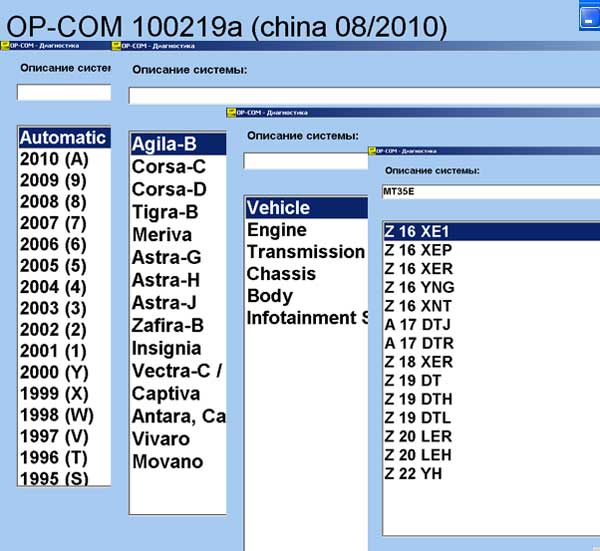
Task: Select Automatic in the year list
Action: point(62,138)
